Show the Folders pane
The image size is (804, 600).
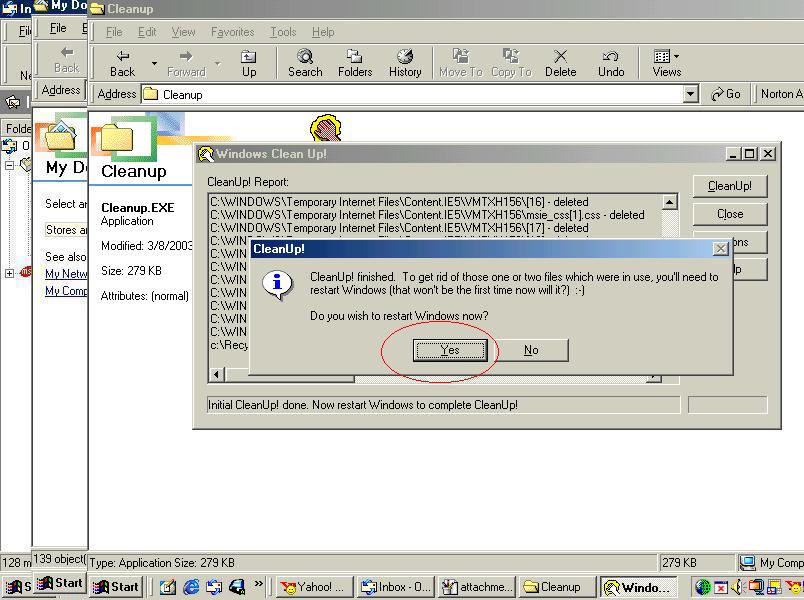tap(355, 63)
